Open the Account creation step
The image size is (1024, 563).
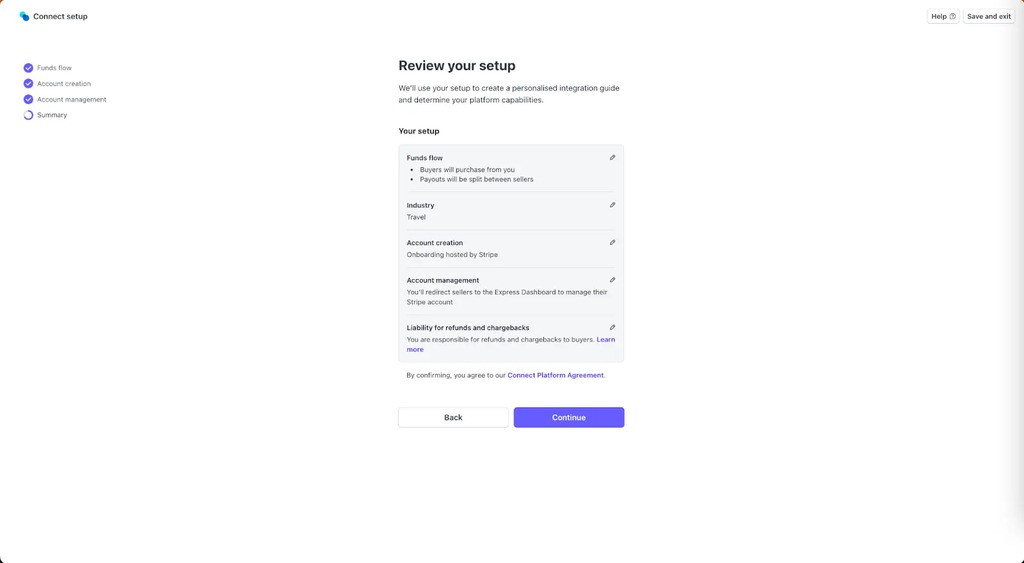click(64, 84)
